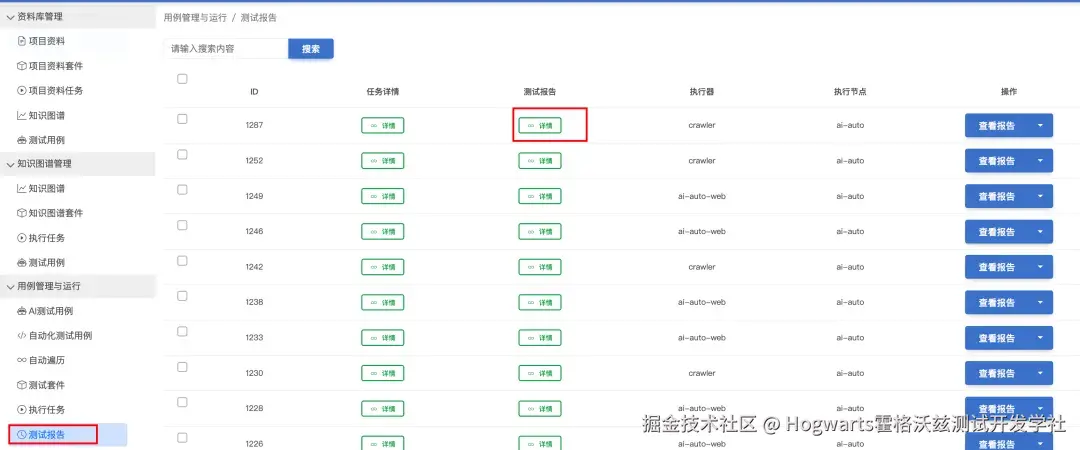Open 项目资料套件 sidebar entry
The width and height of the screenshot is (1080, 450).
tap(50, 66)
